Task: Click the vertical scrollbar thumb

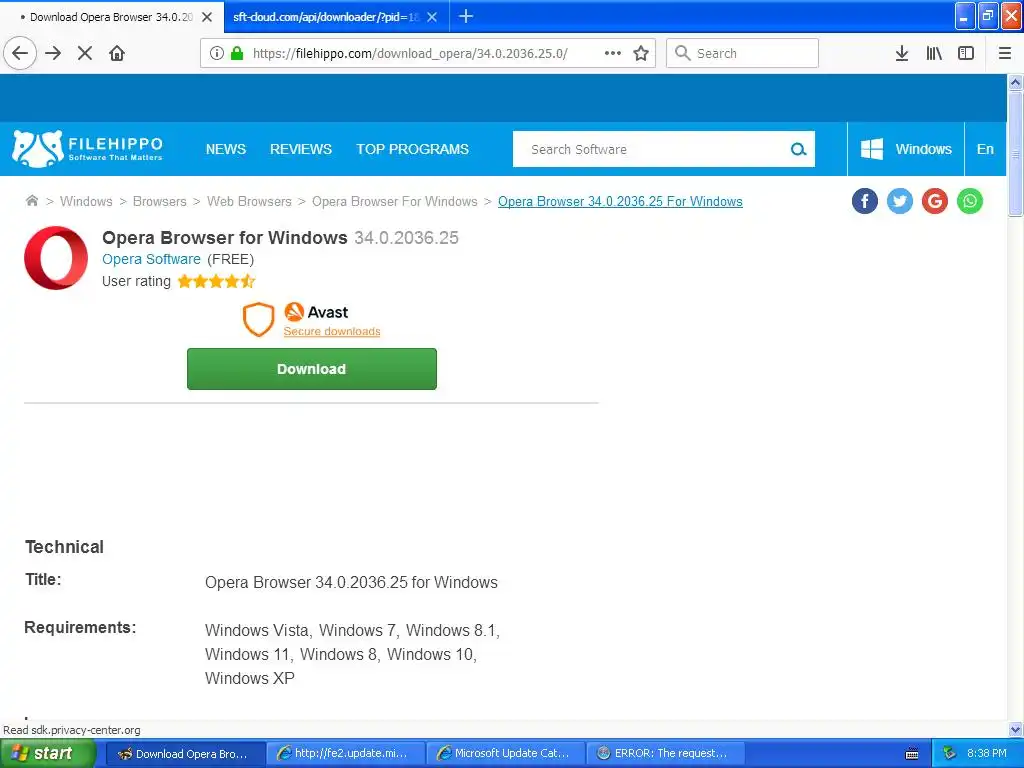Action: pos(1015,154)
